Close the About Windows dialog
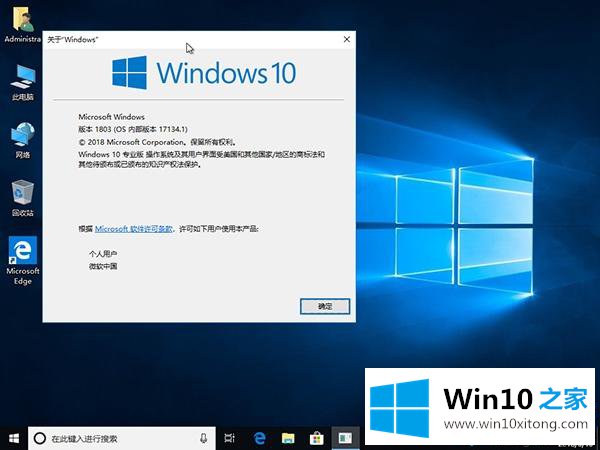The image size is (600, 450). (x=347, y=39)
